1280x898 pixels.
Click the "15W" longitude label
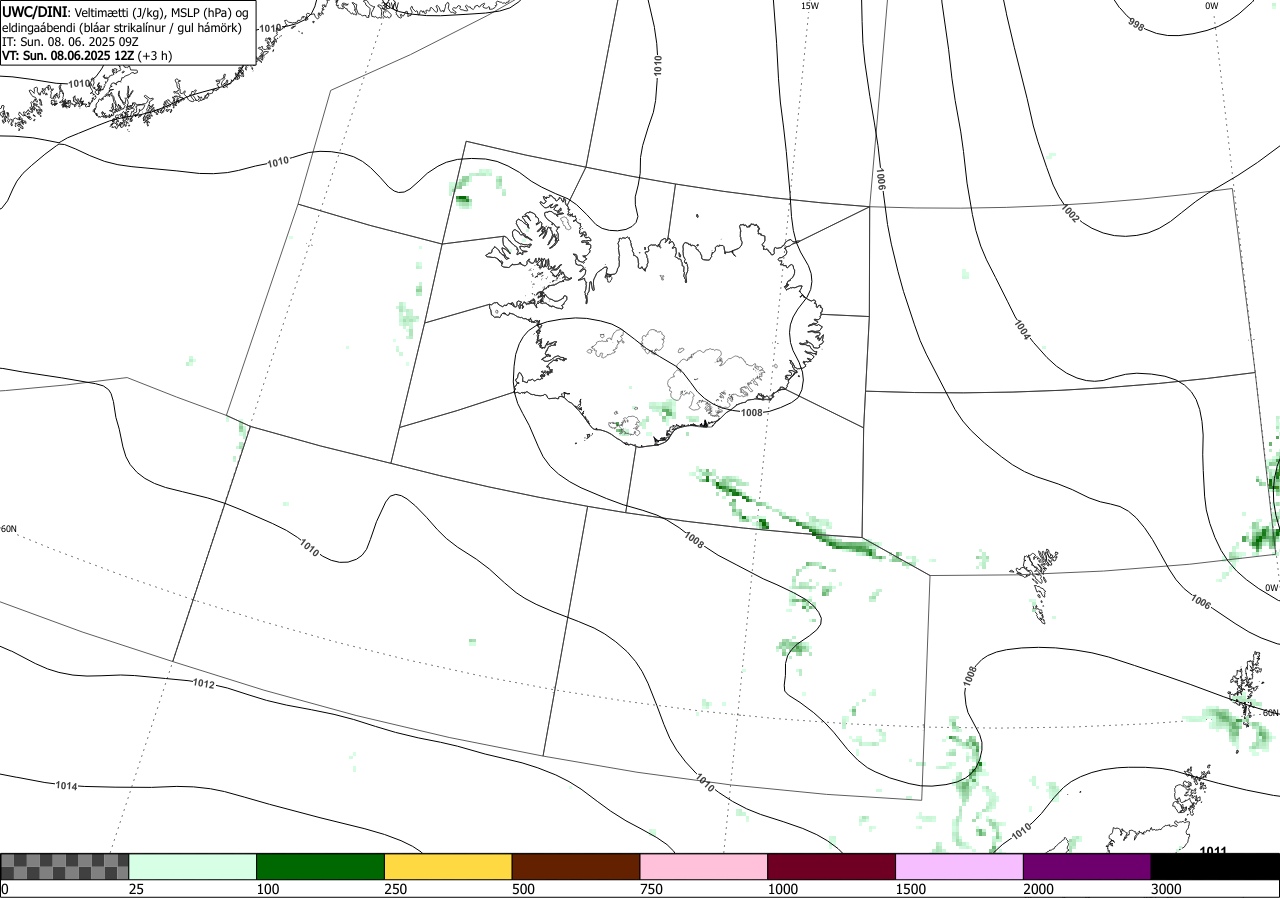[x=810, y=6]
